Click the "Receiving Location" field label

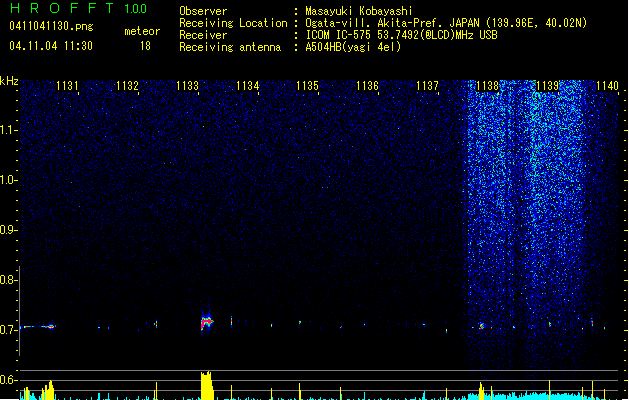click(233, 23)
